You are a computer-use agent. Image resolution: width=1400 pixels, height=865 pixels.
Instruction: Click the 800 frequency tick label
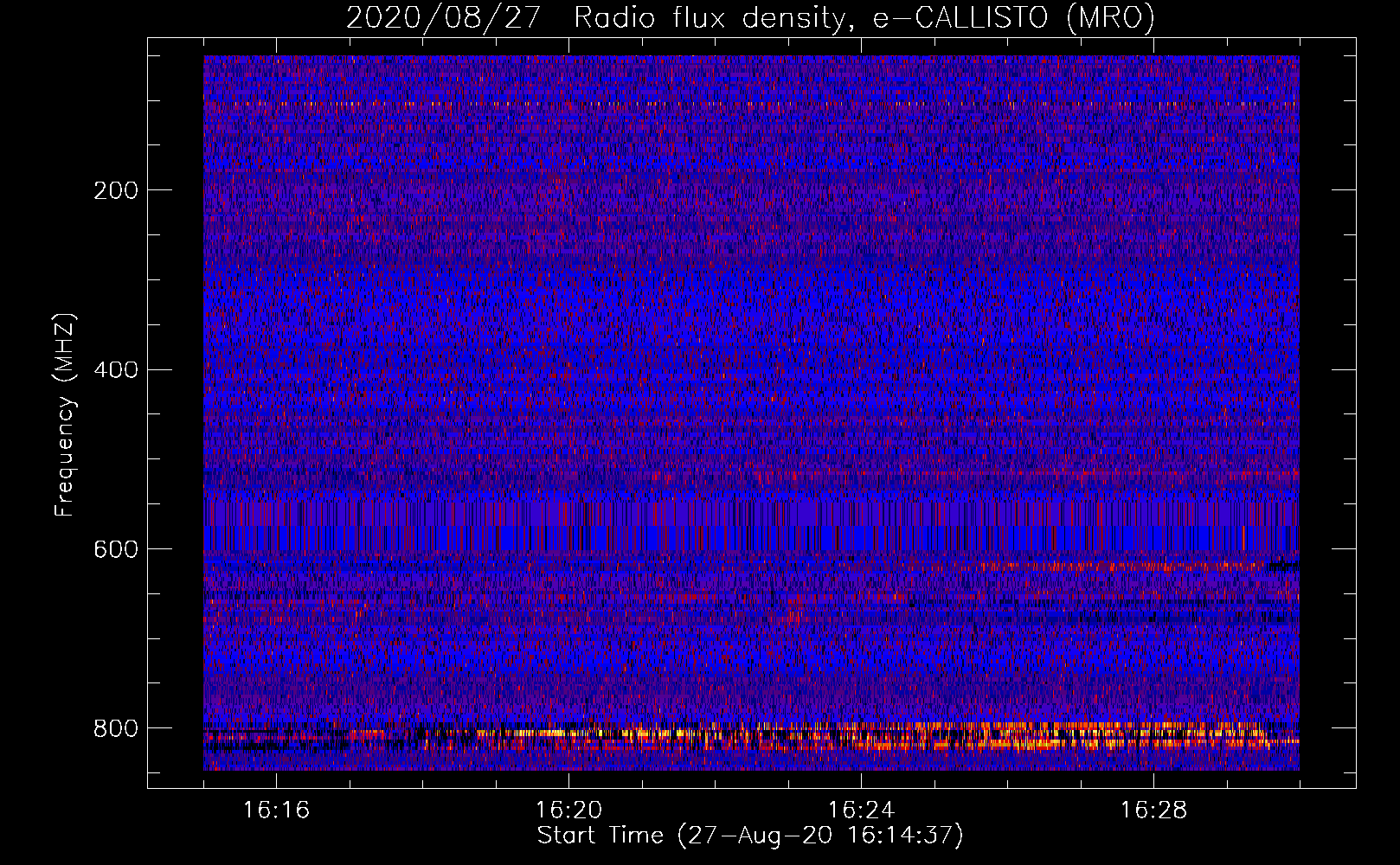116,728
